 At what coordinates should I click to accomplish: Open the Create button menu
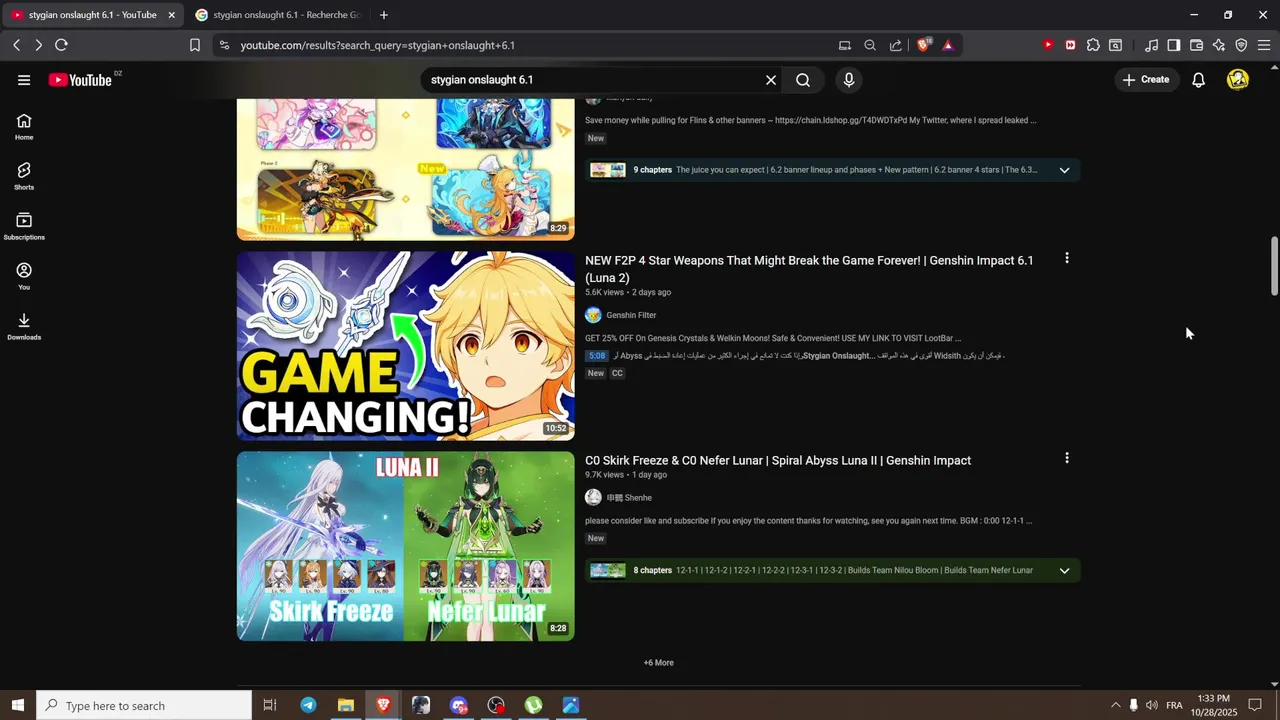[1146, 80]
